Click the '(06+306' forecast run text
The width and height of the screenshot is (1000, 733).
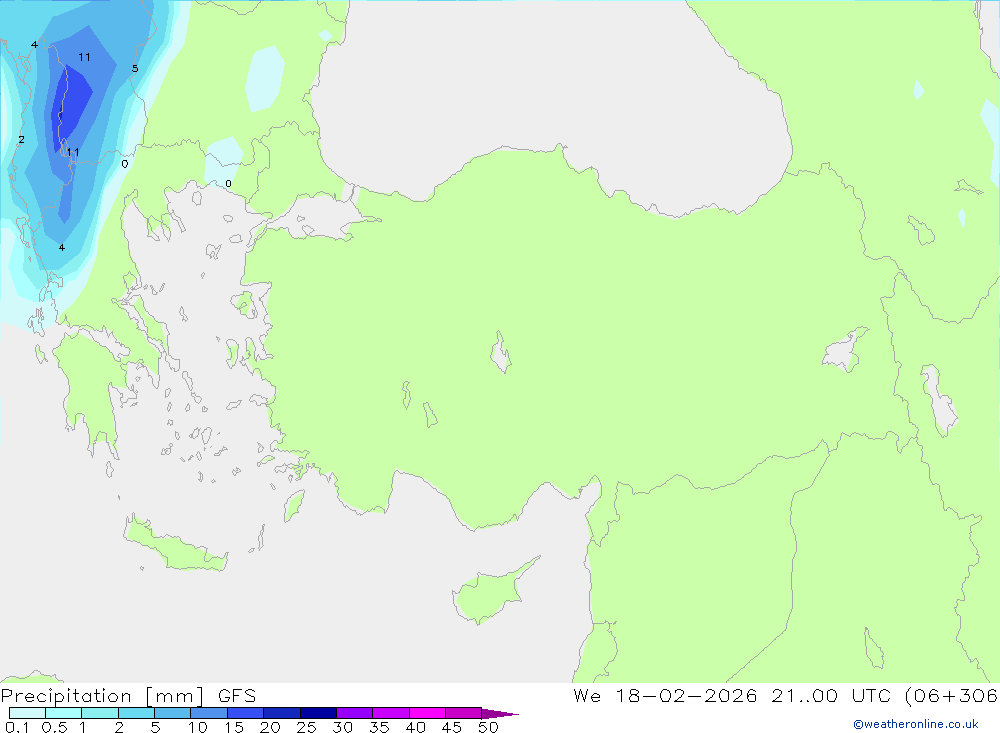click(x=952, y=695)
